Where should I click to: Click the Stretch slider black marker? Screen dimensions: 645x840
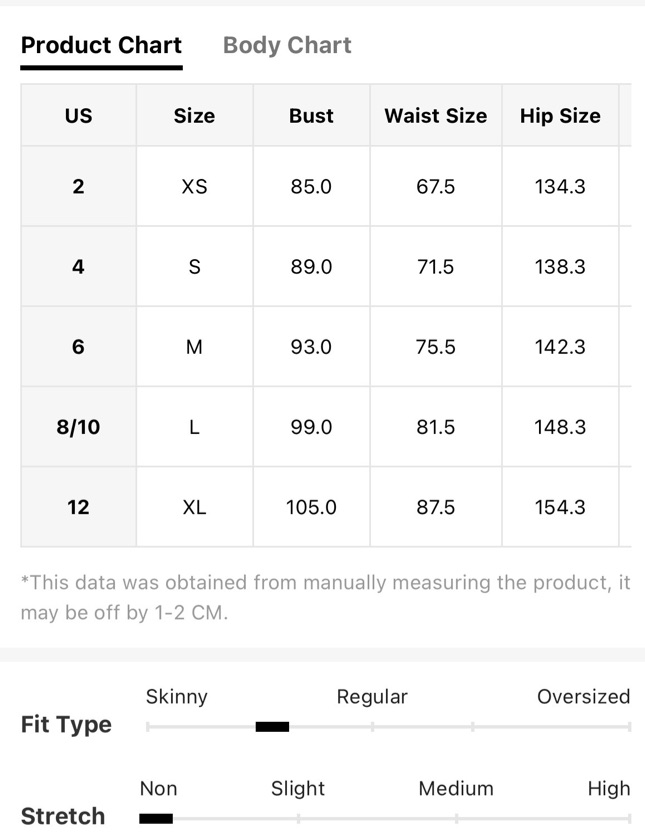point(156,819)
